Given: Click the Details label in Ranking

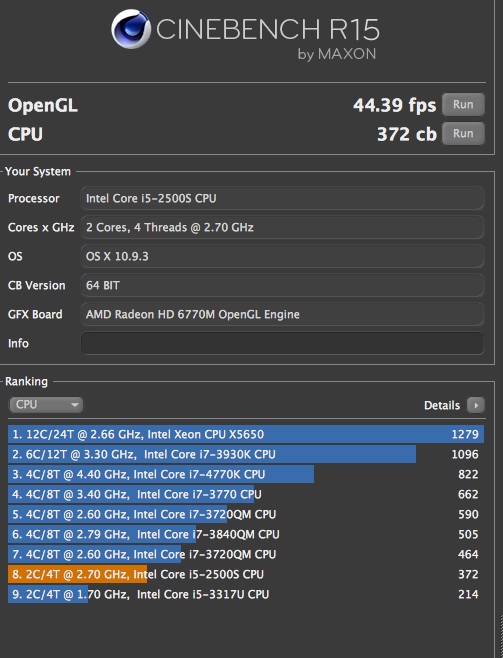Looking at the screenshot, I should 442,405.
